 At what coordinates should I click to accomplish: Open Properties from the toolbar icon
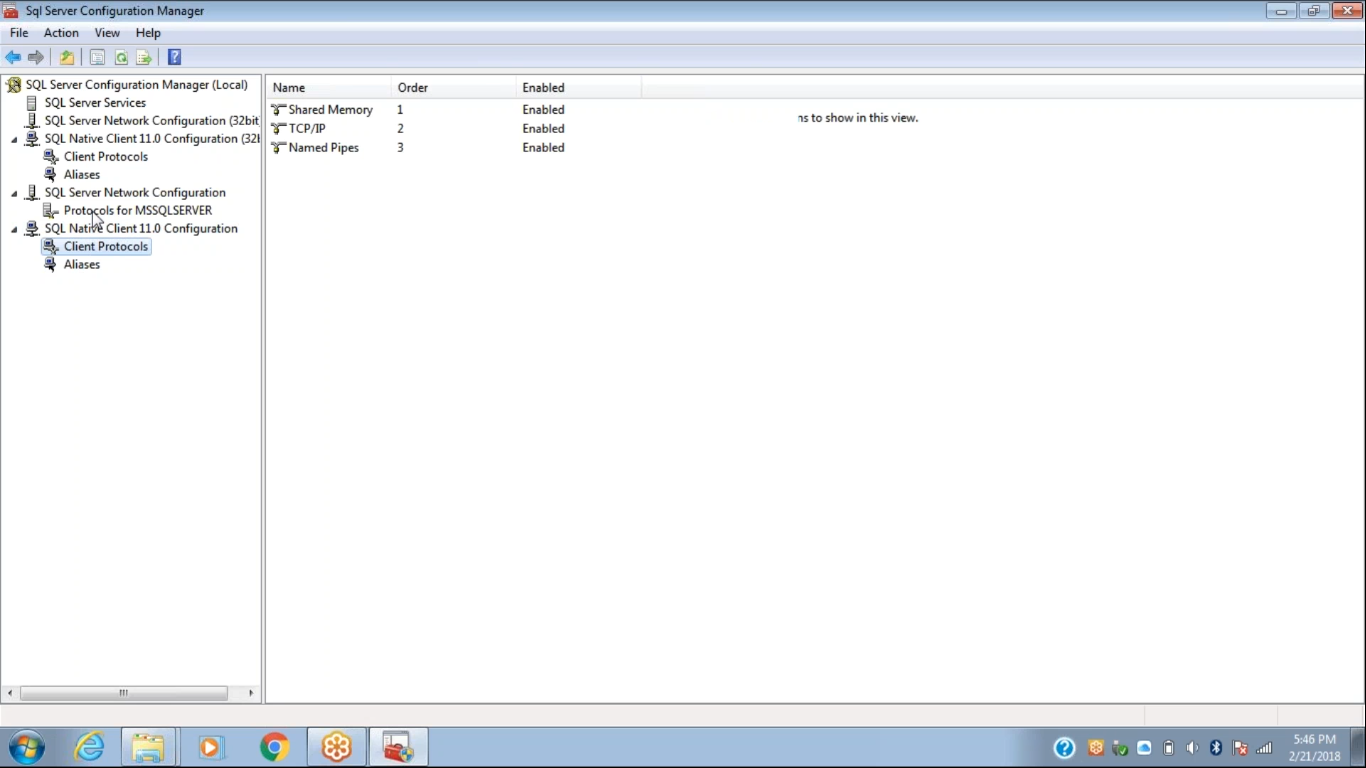[98, 57]
